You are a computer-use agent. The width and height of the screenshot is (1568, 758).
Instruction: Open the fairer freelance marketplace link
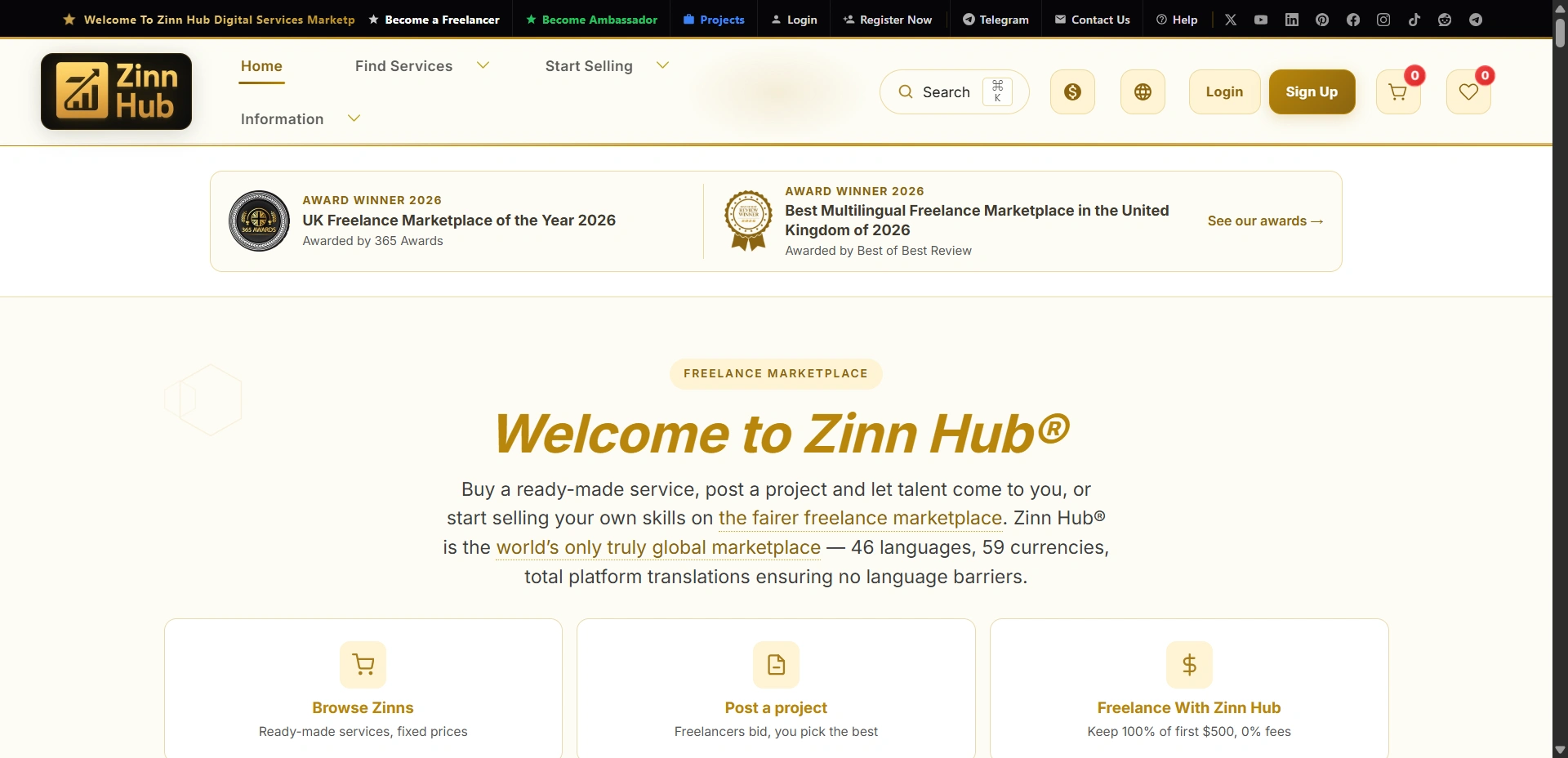click(x=860, y=518)
